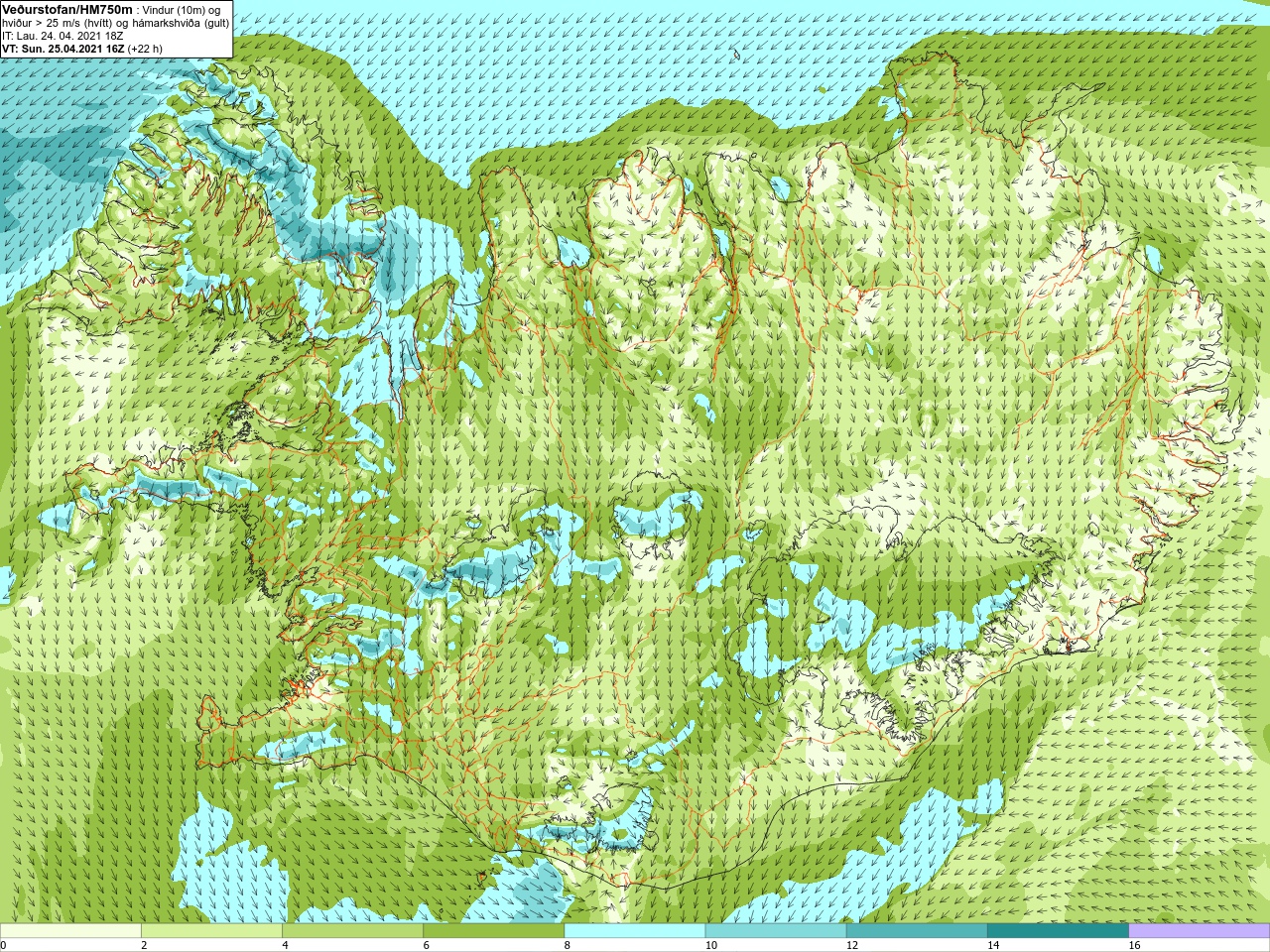Click the purple above-16 legend swatch
Screen dimensions: 1270x952
[1200, 931]
